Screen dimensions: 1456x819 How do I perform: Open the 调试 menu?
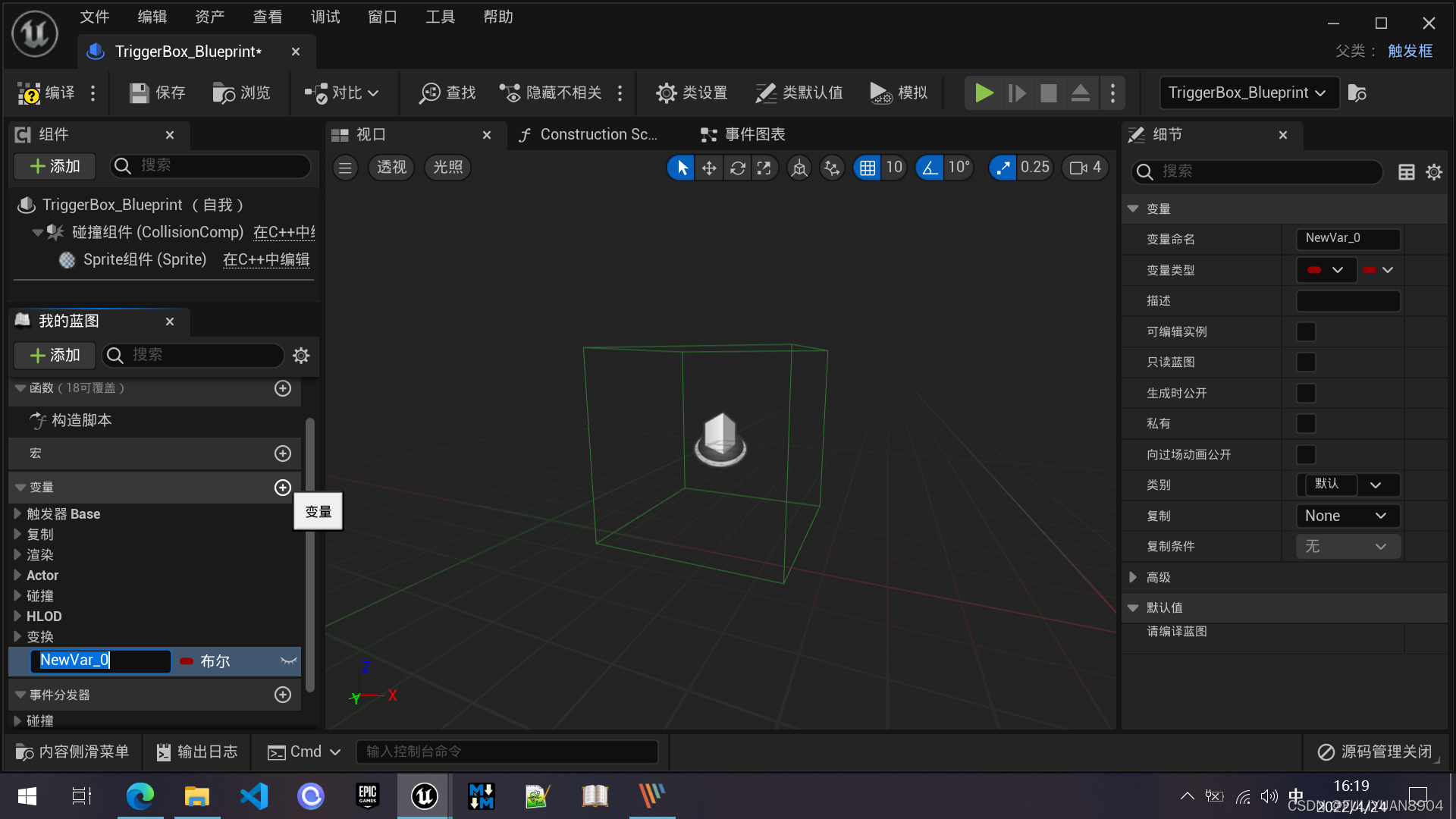[x=325, y=17]
